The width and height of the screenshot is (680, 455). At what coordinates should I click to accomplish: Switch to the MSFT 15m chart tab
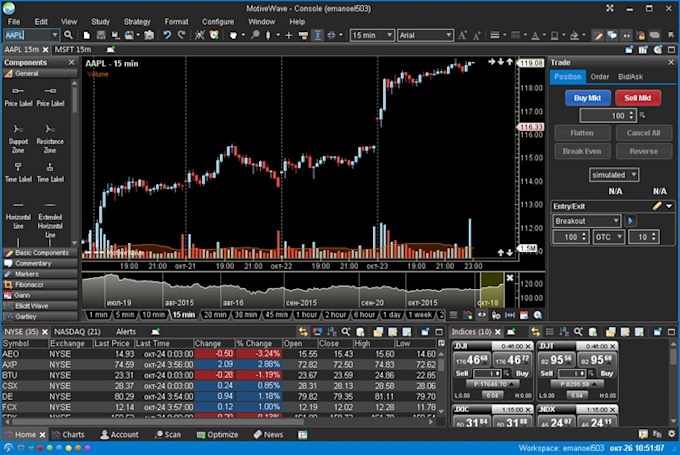point(72,49)
